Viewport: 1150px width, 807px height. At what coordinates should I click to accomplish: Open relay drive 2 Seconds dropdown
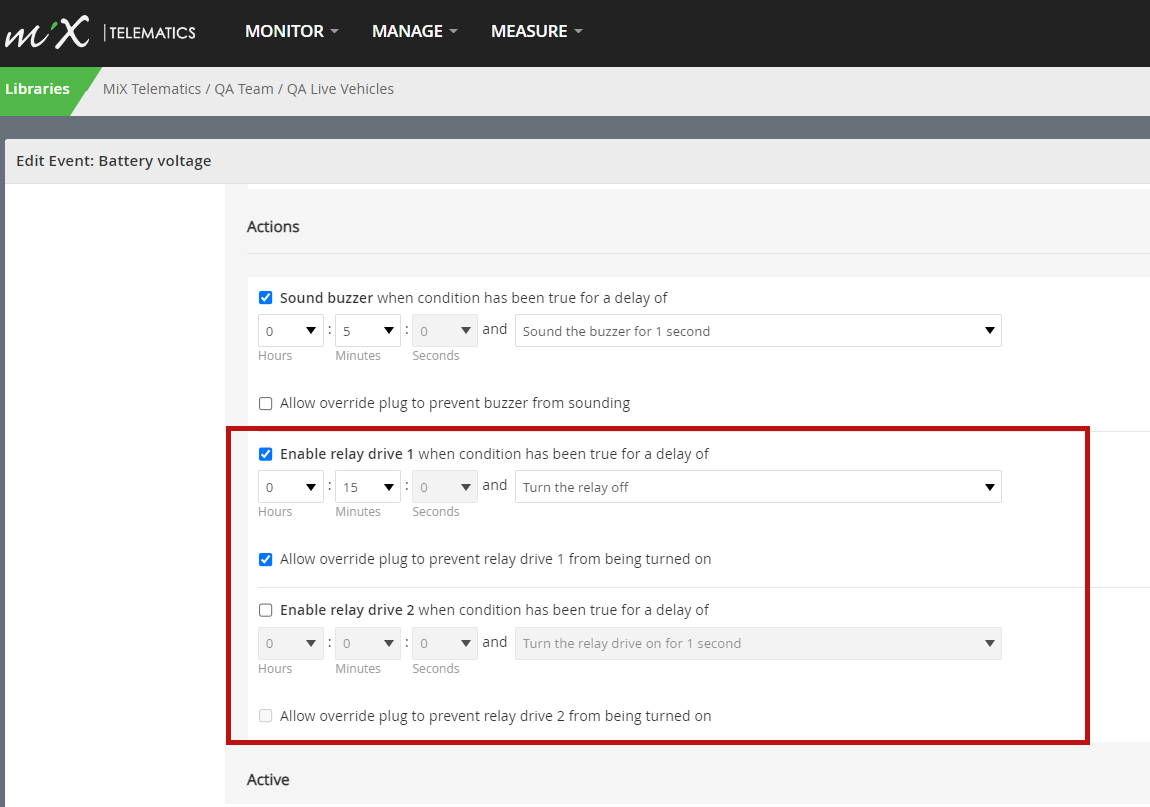tap(444, 643)
